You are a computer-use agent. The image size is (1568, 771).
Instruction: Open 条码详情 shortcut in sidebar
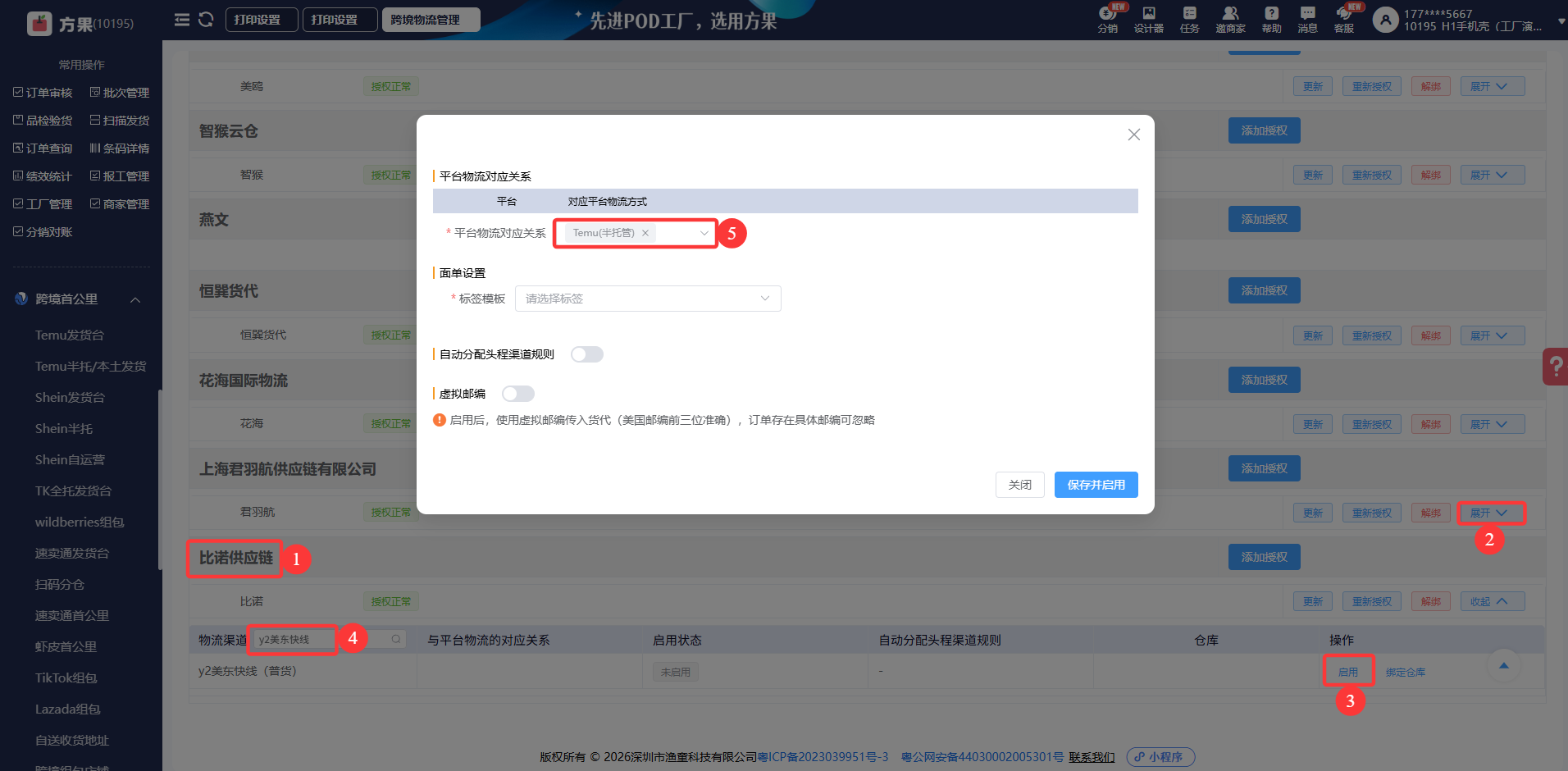point(120,148)
